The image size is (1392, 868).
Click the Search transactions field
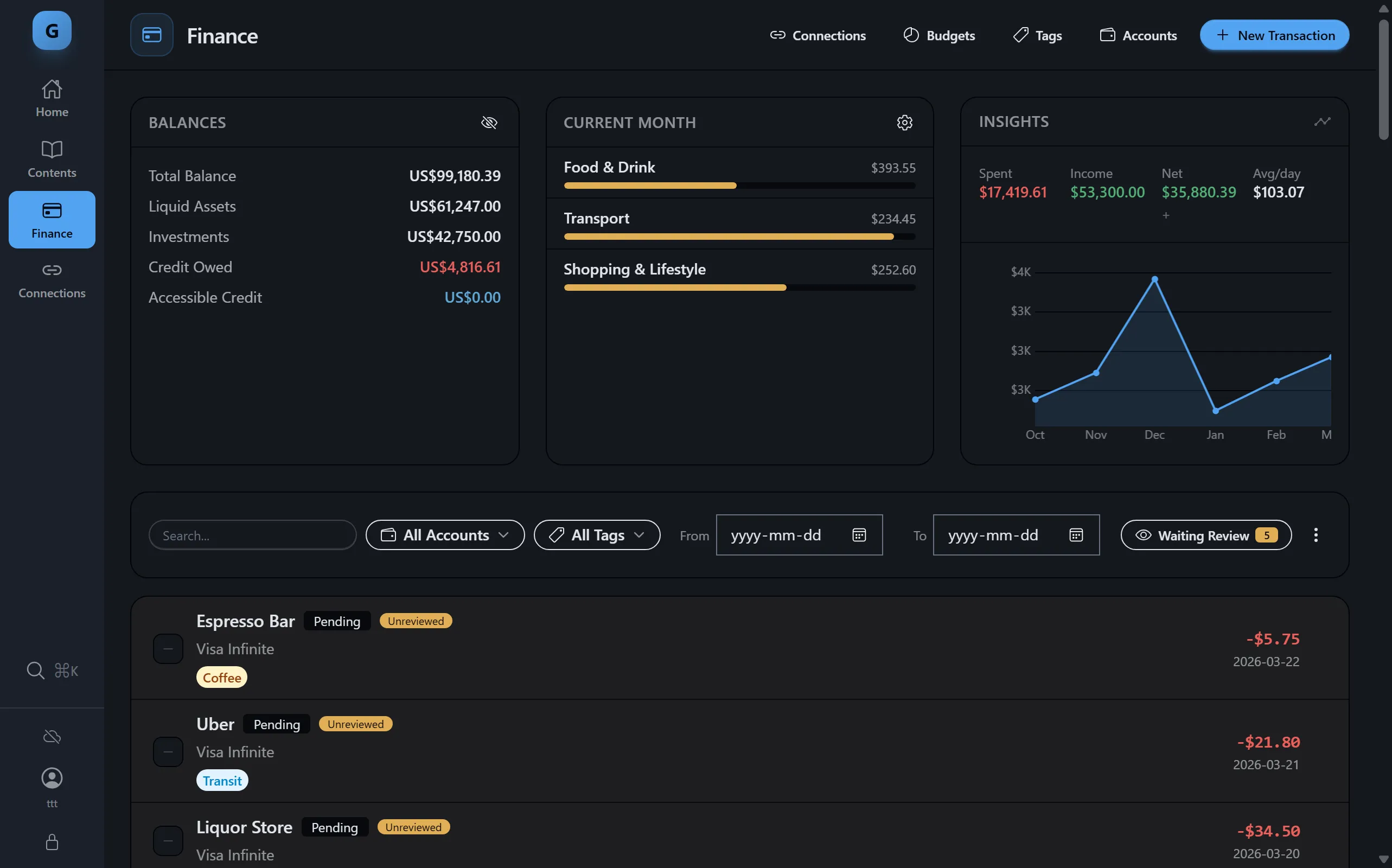[x=252, y=534]
